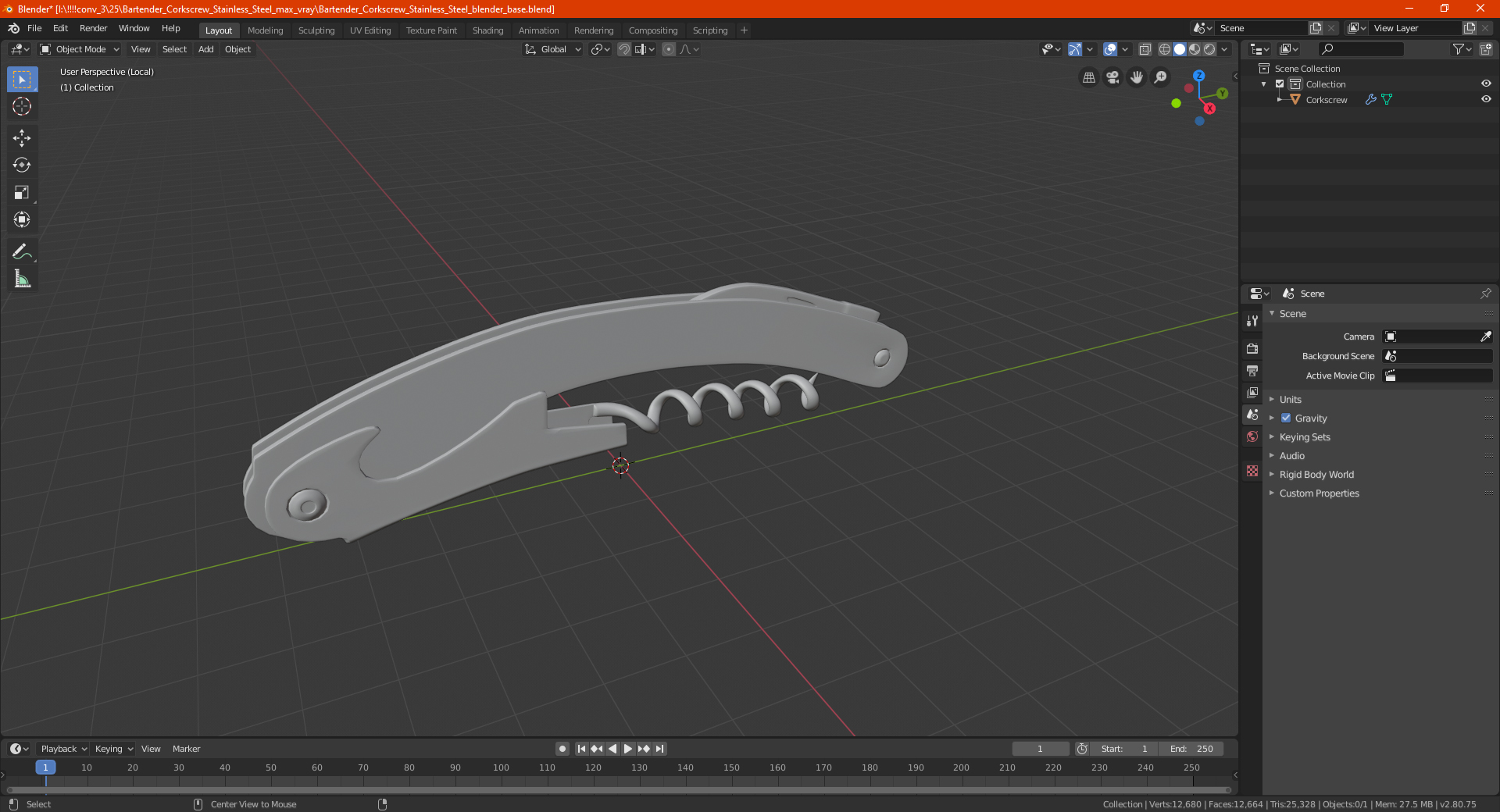The image size is (1500, 812).
Task: Open the Texture properties tab
Action: 1252,471
